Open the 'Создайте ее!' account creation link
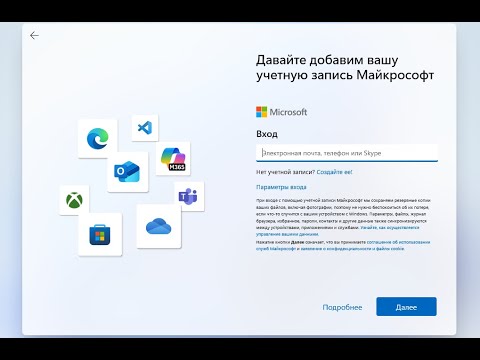This screenshot has height=360, width=480. pyautogui.click(x=334, y=172)
